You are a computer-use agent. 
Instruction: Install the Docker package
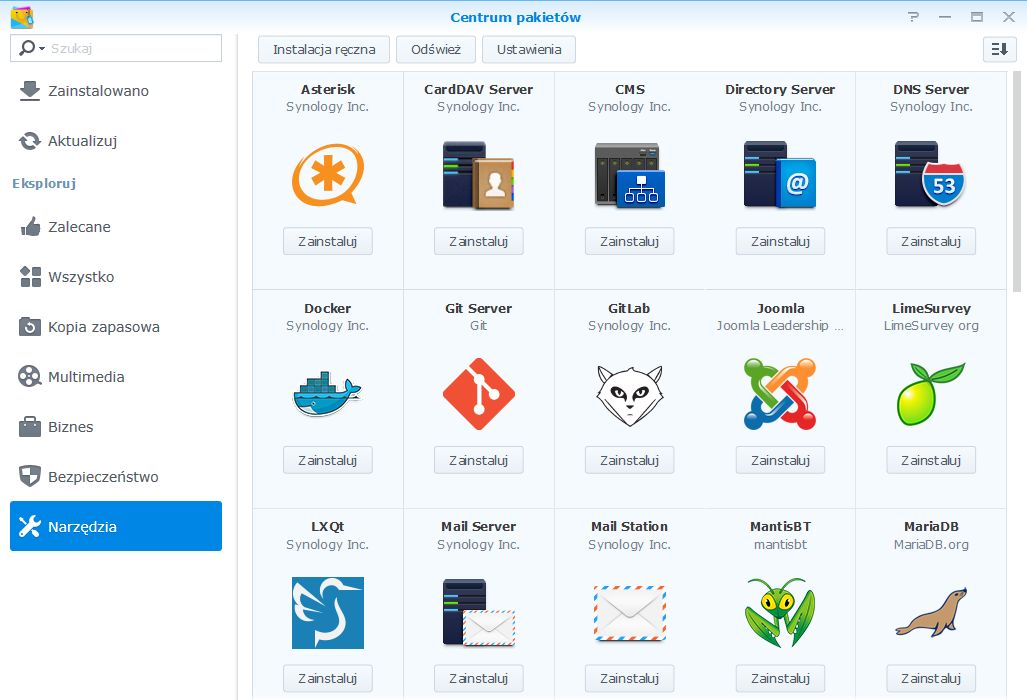pos(327,460)
